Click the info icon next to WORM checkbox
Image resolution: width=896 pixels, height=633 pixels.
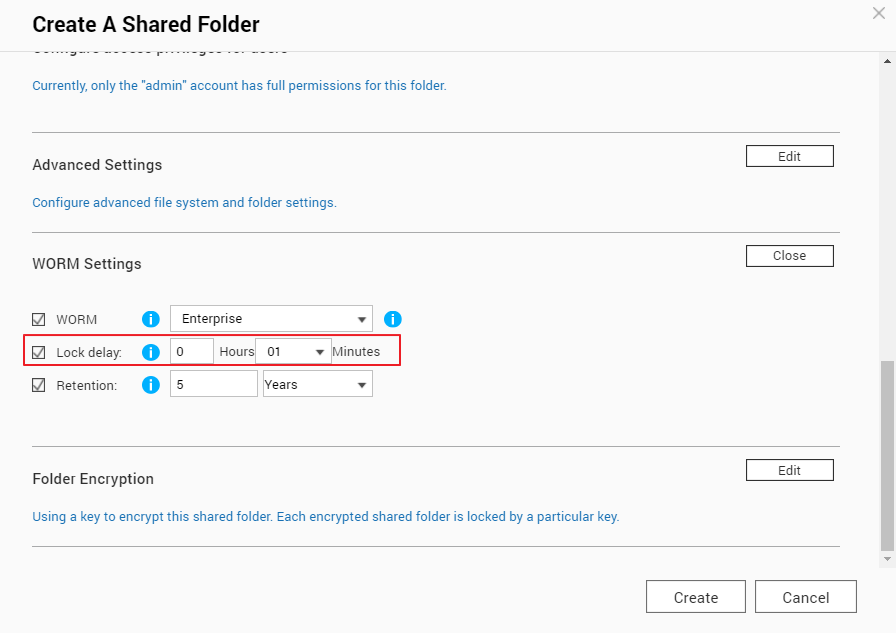pyautogui.click(x=151, y=319)
